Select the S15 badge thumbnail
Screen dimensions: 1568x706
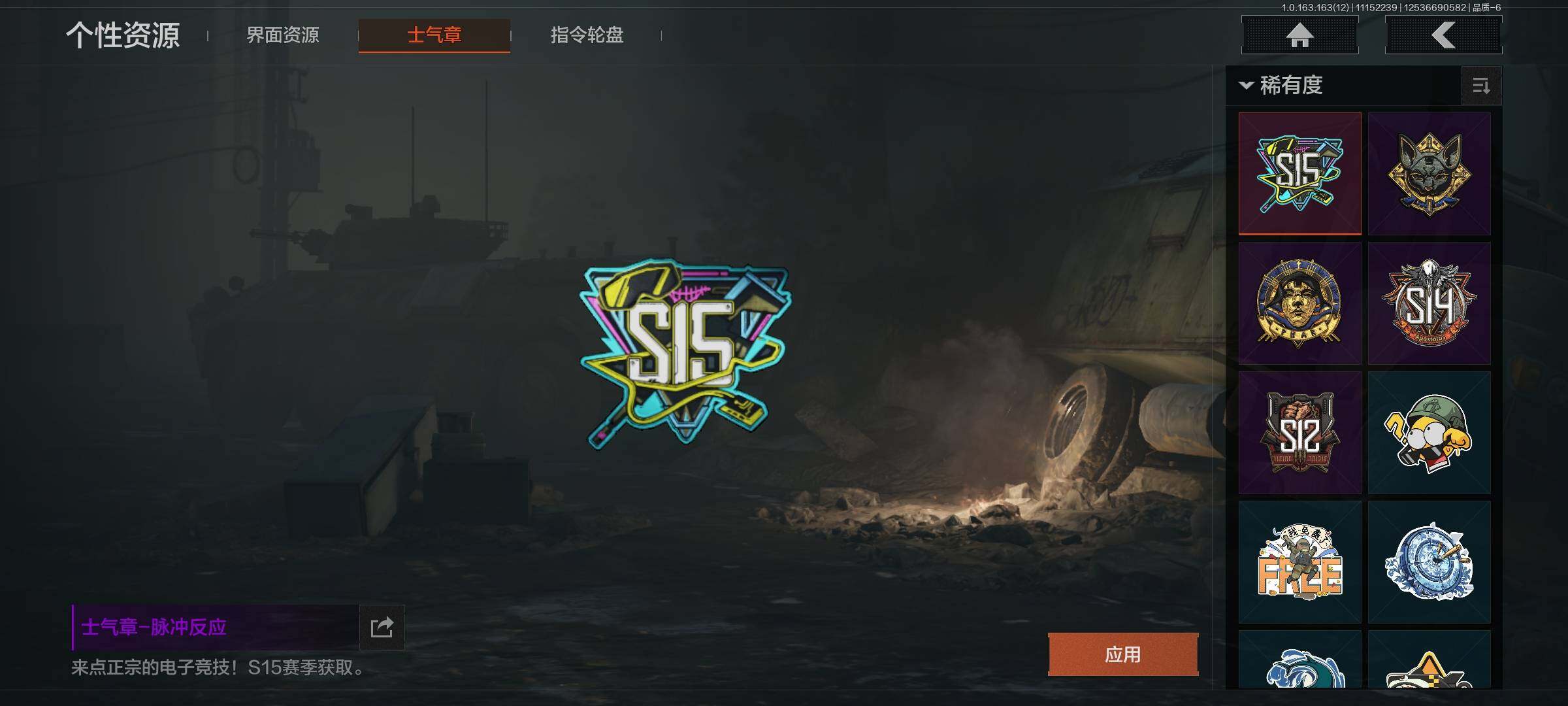pyautogui.click(x=1299, y=173)
